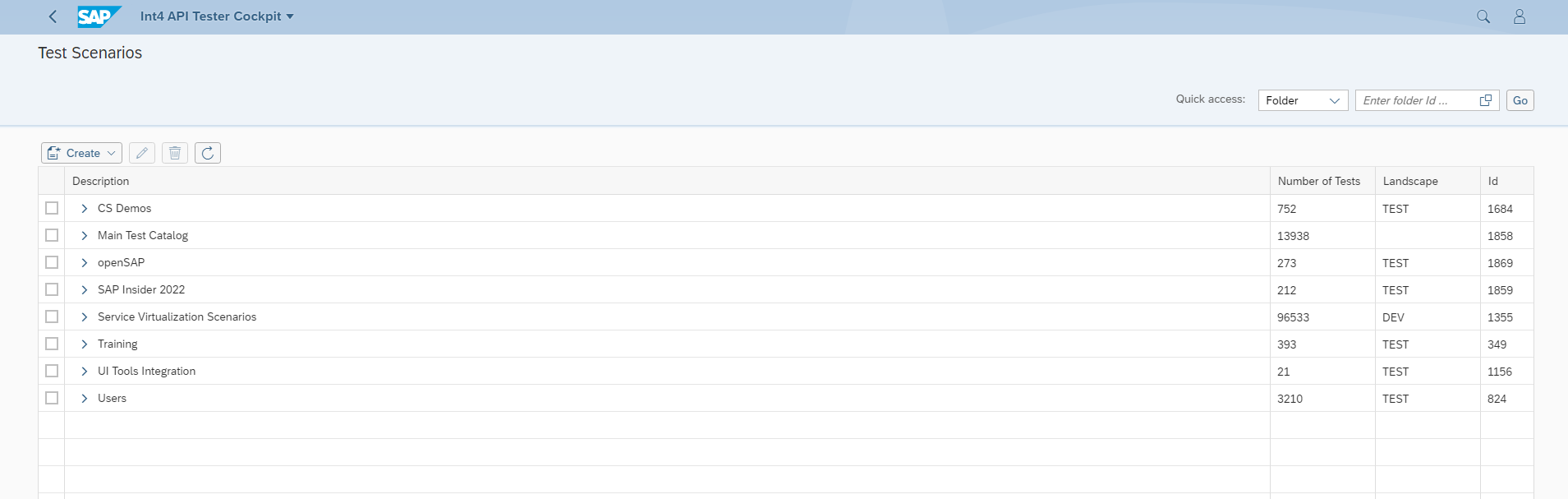The image size is (1568, 499).
Task: Open the Quick access Folder dropdown
Action: (1303, 100)
